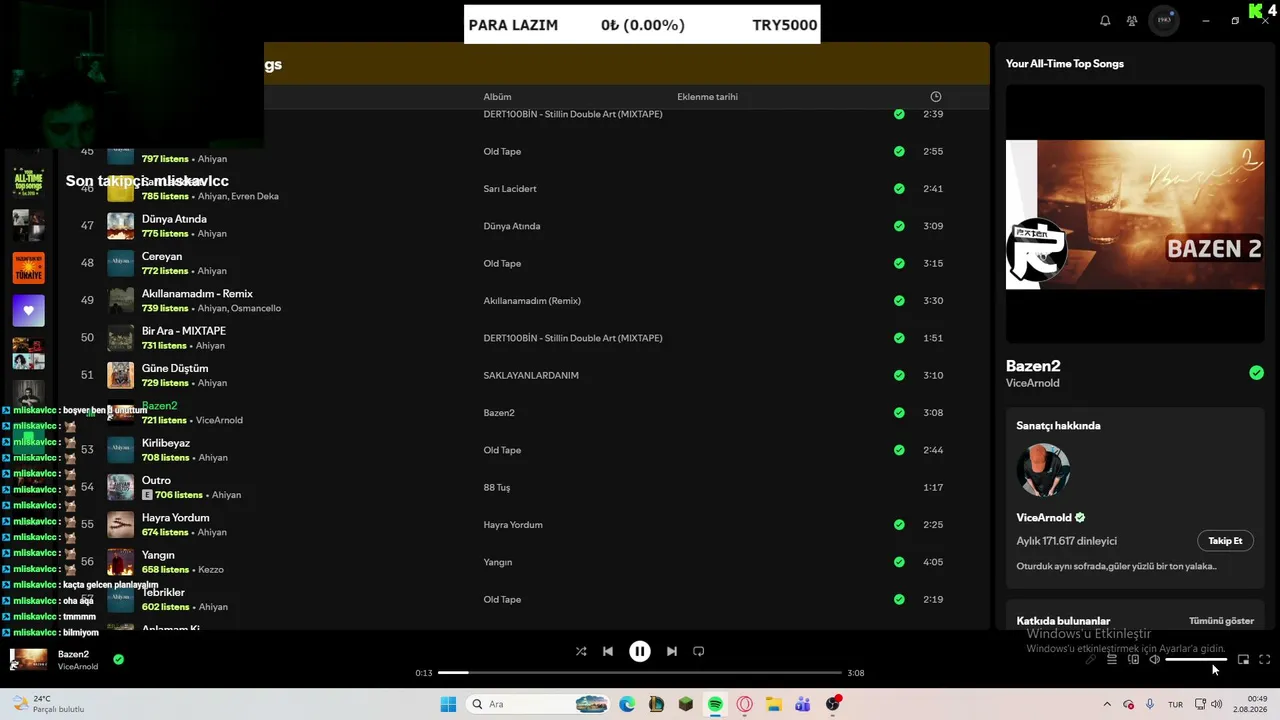
Task: Adjust the volume slider
Action: tap(1196, 659)
